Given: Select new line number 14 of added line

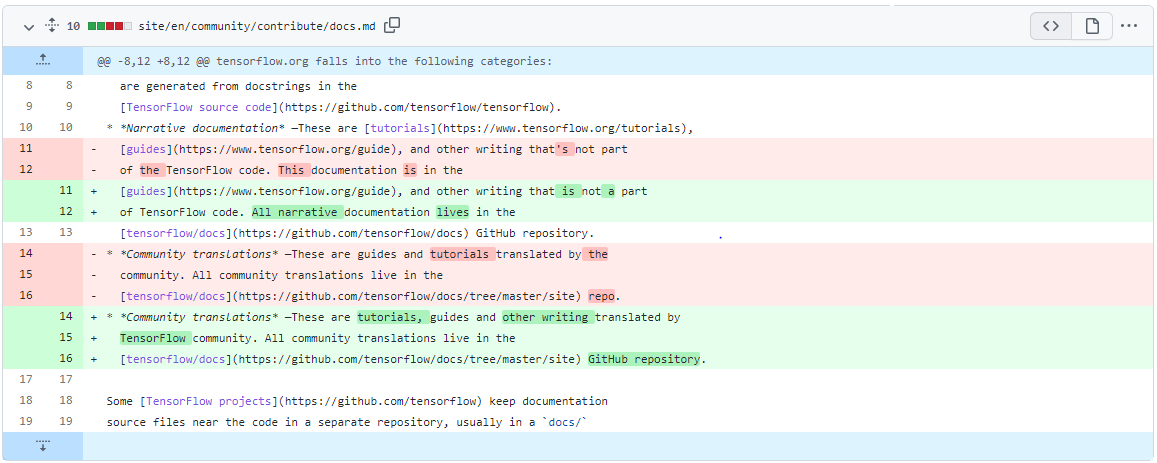Looking at the screenshot, I should click(x=66, y=317).
